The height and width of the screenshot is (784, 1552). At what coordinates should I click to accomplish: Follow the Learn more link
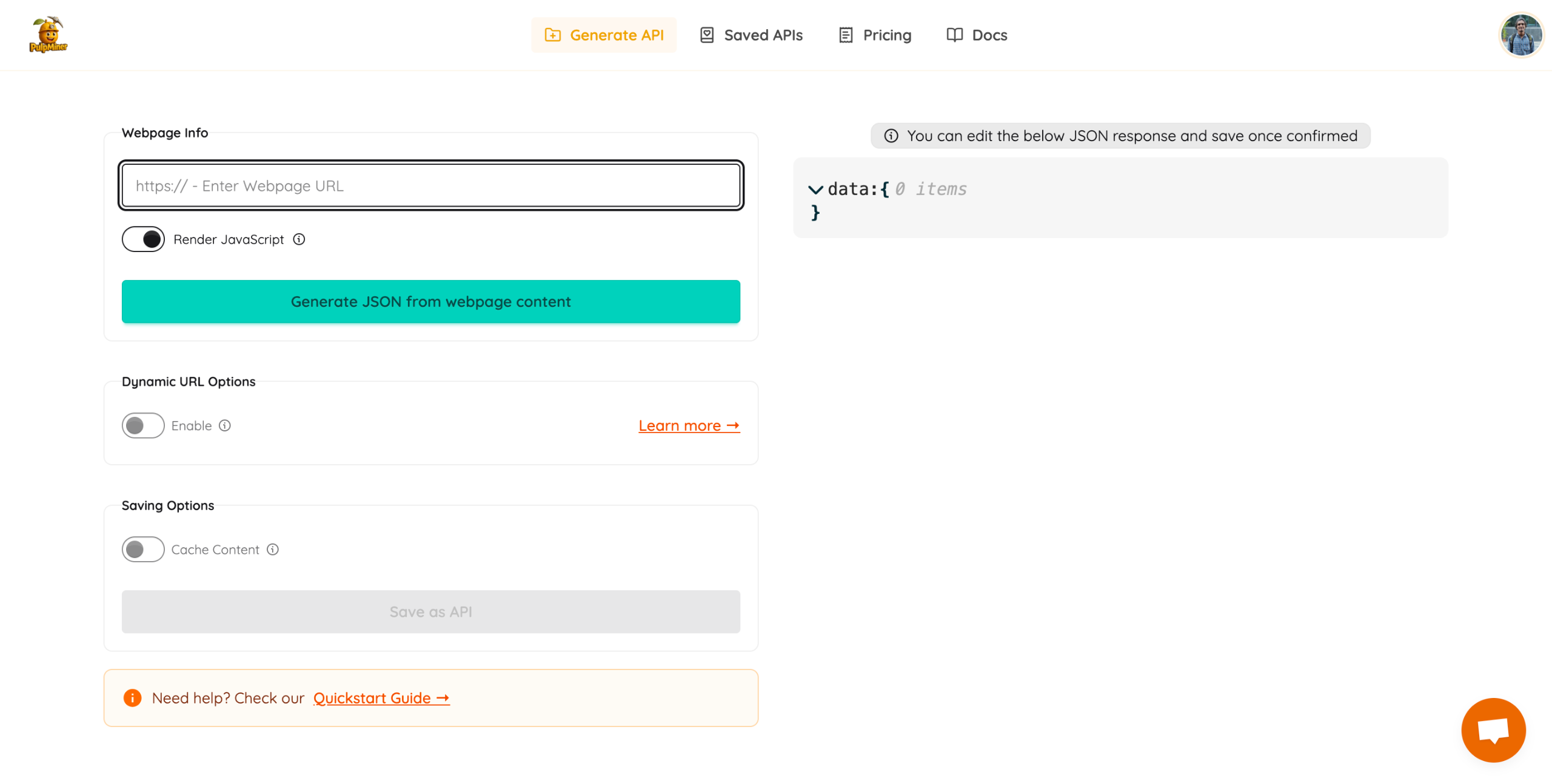[x=689, y=425]
